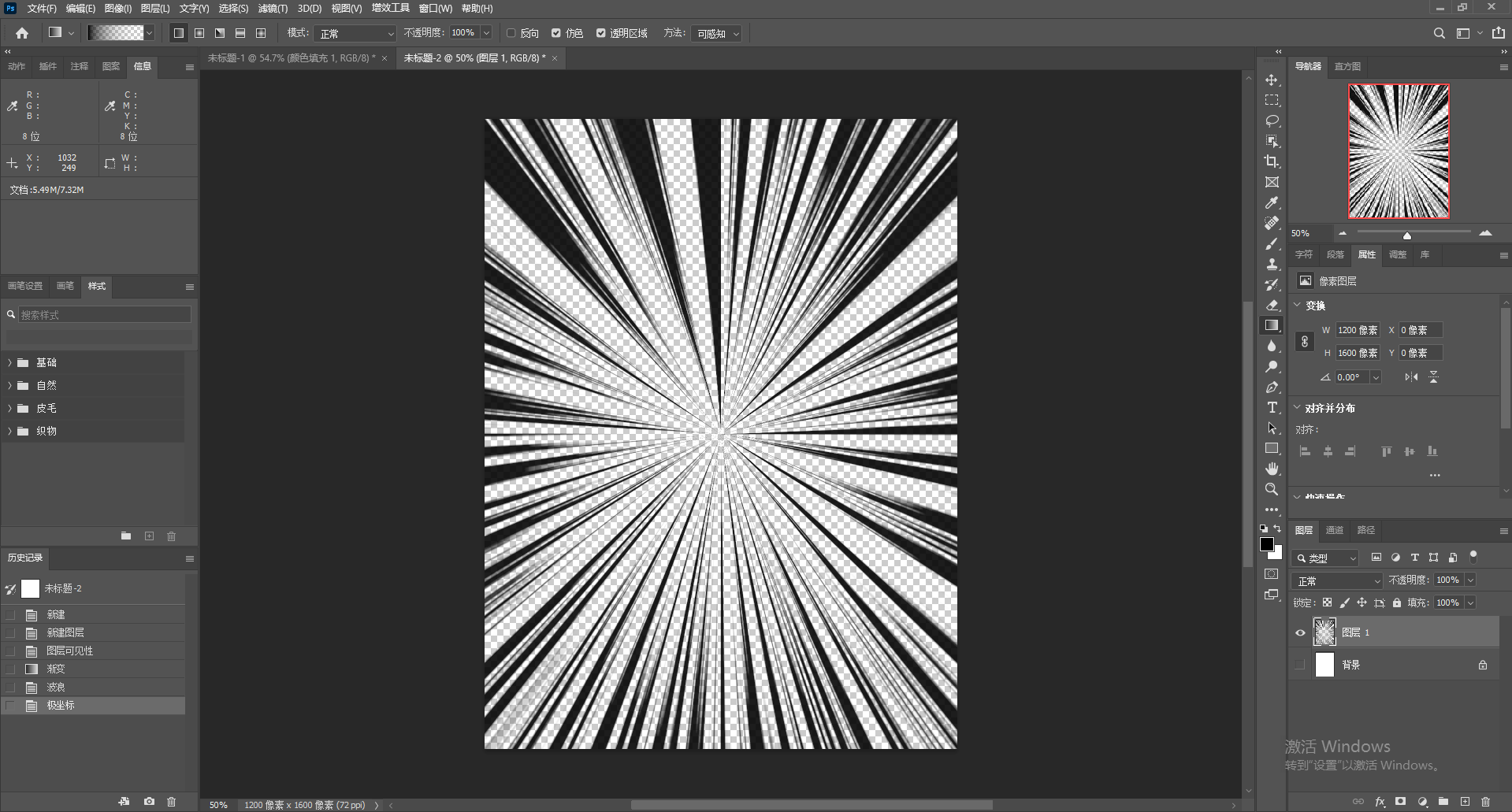Select the Gradient tool in toolbar
The width and height of the screenshot is (1512, 812).
pos(1272,325)
